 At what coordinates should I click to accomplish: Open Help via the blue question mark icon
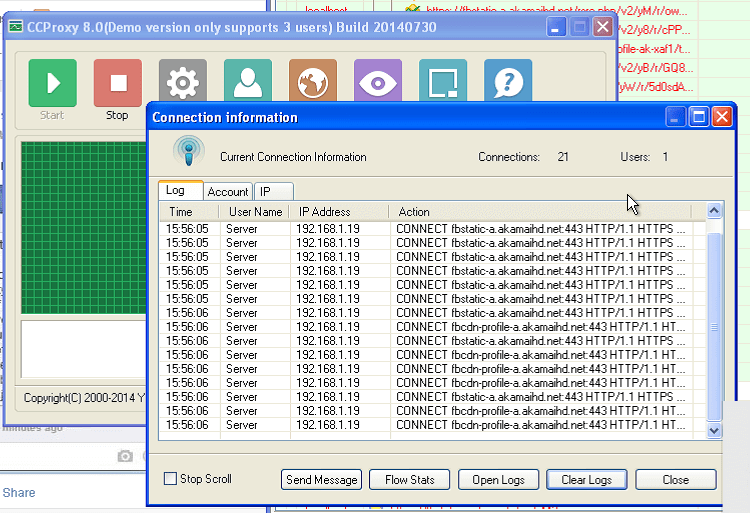pos(508,80)
